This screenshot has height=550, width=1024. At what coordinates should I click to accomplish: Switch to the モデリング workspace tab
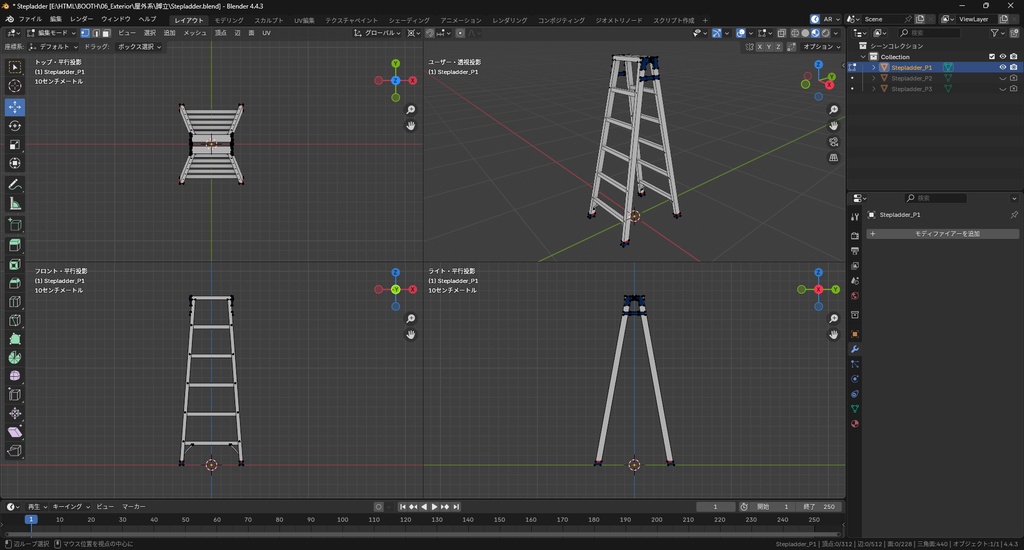(229, 20)
